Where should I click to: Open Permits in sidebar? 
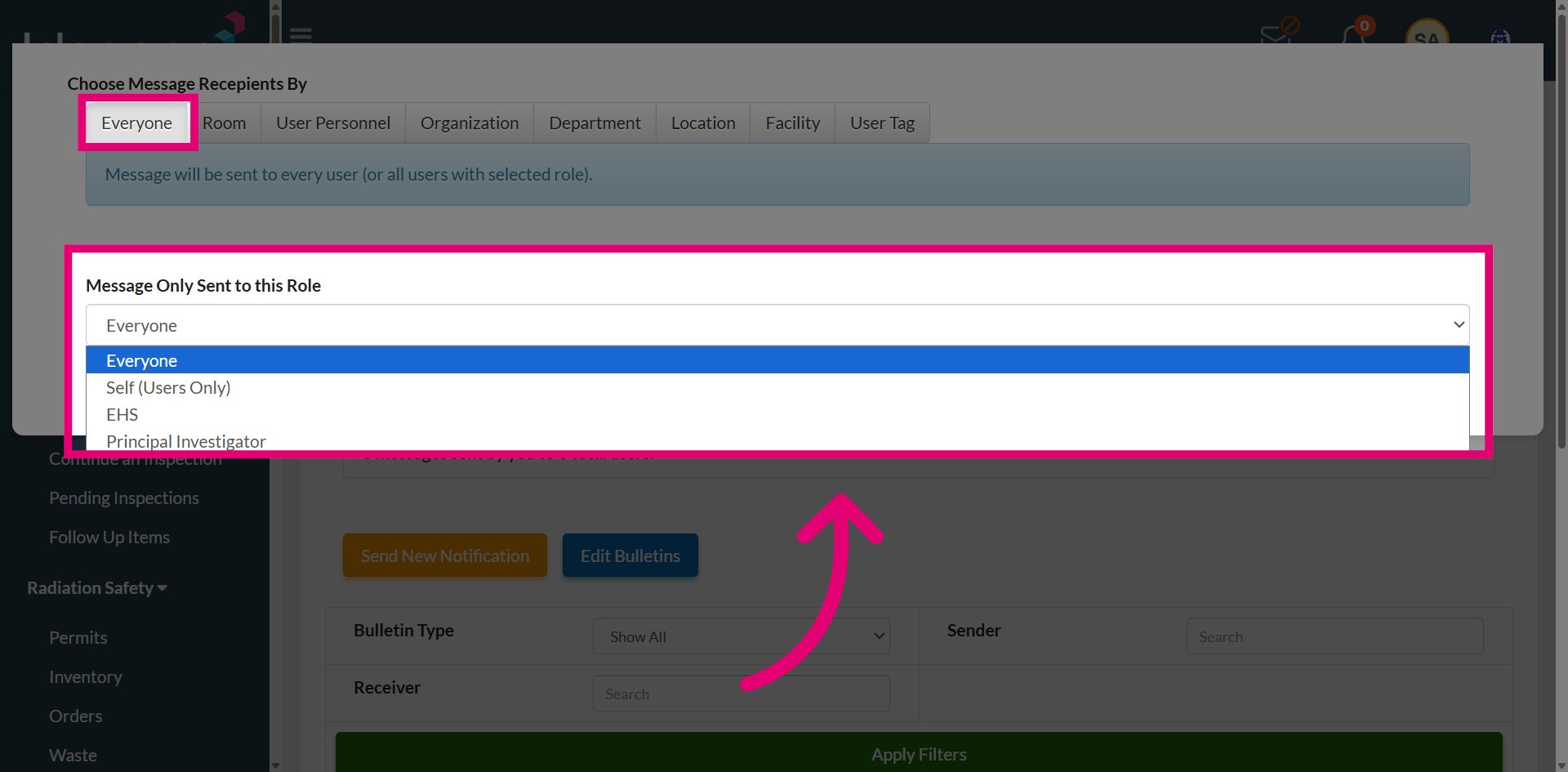click(x=78, y=637)
